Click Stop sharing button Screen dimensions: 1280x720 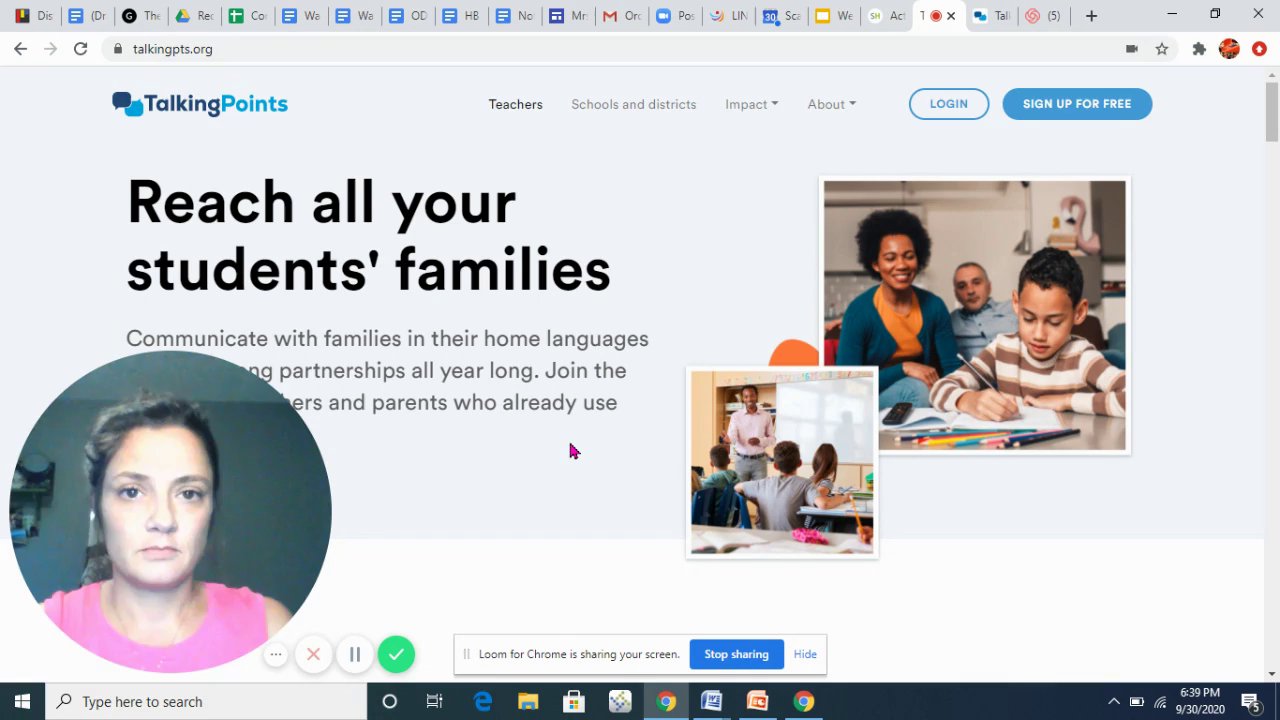(736, 654)
